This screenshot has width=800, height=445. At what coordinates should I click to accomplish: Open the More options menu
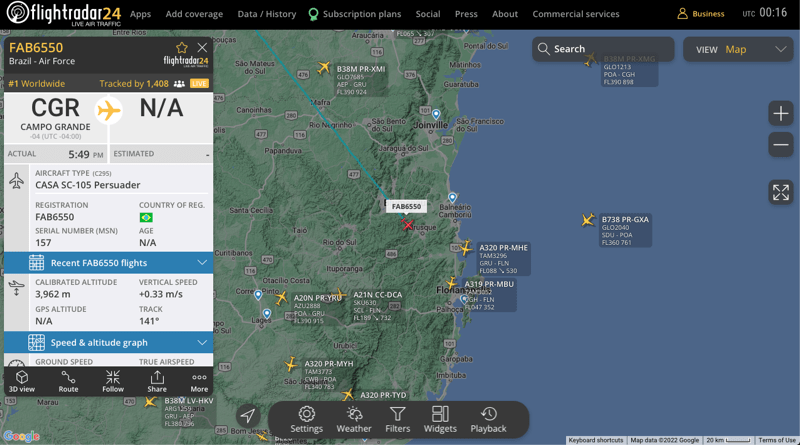click(x=199, y=381)
